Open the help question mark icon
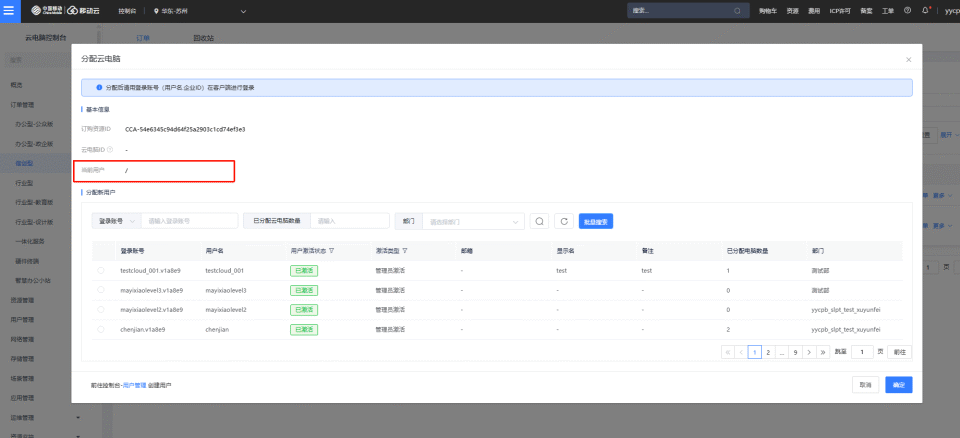Viewport: 960px width, 438px height. 907,10
